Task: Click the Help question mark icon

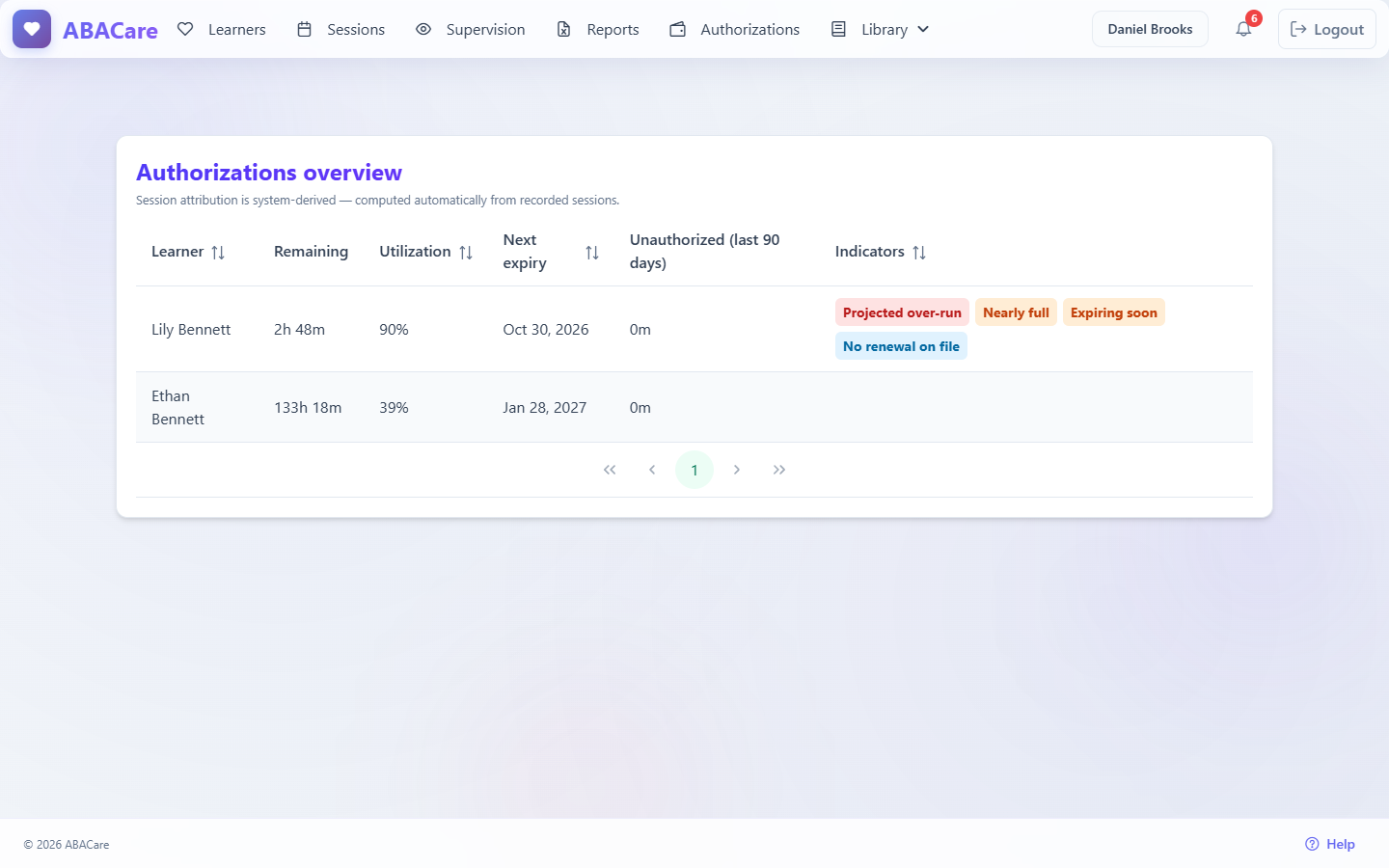Action: pyautogui.click(x=1312, y=844)
